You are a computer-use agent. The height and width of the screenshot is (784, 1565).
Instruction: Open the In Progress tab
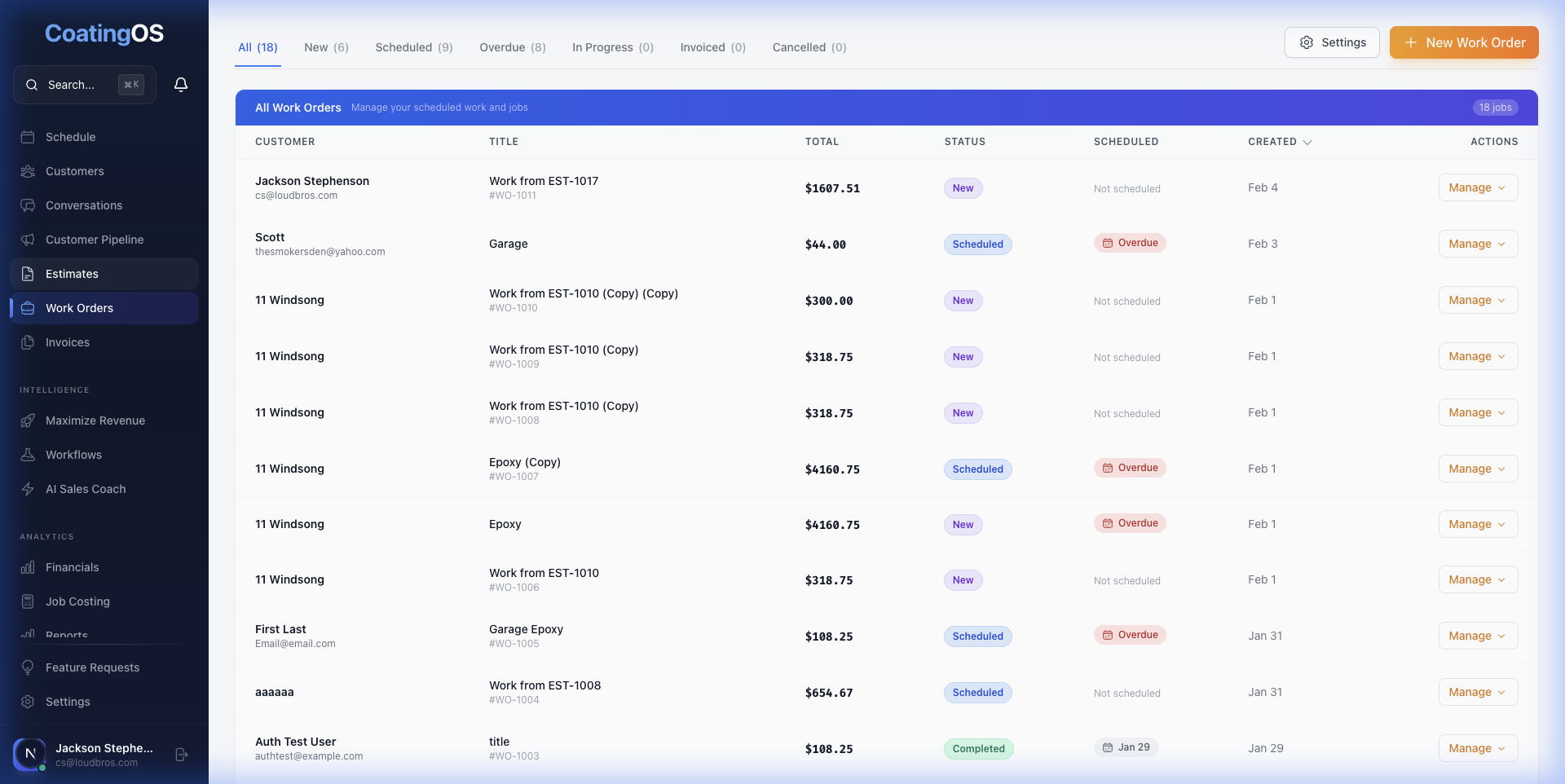[612, 47]
